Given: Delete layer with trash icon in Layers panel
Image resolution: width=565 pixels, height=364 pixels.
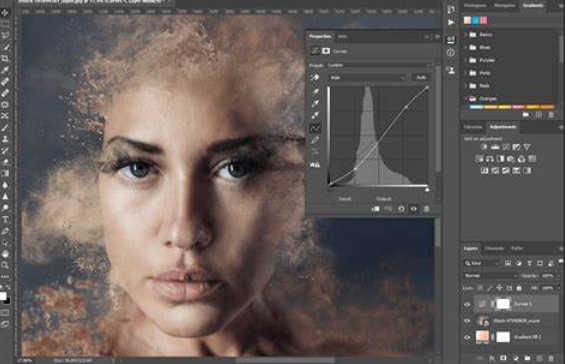Looking at the screenshot, I should (551, 358).
